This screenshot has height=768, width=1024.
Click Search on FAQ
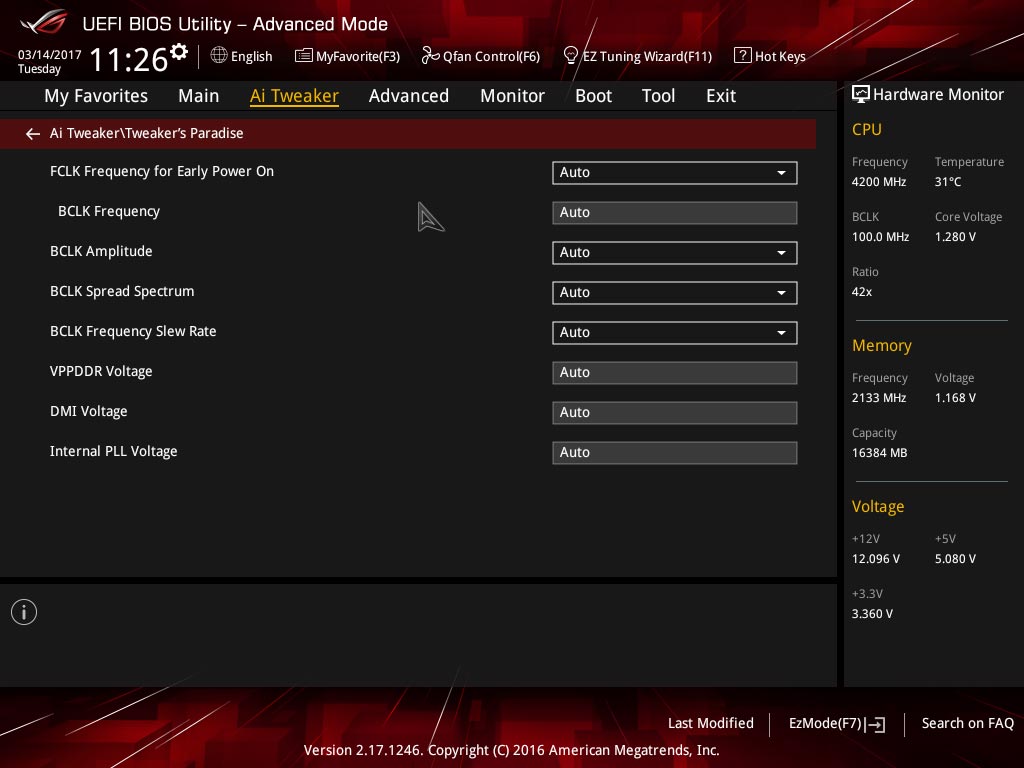click(968, 724)
